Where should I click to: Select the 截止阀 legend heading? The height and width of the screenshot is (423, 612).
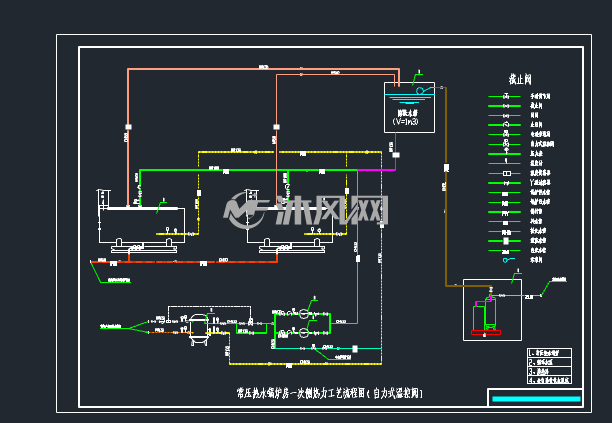(520, 79)
